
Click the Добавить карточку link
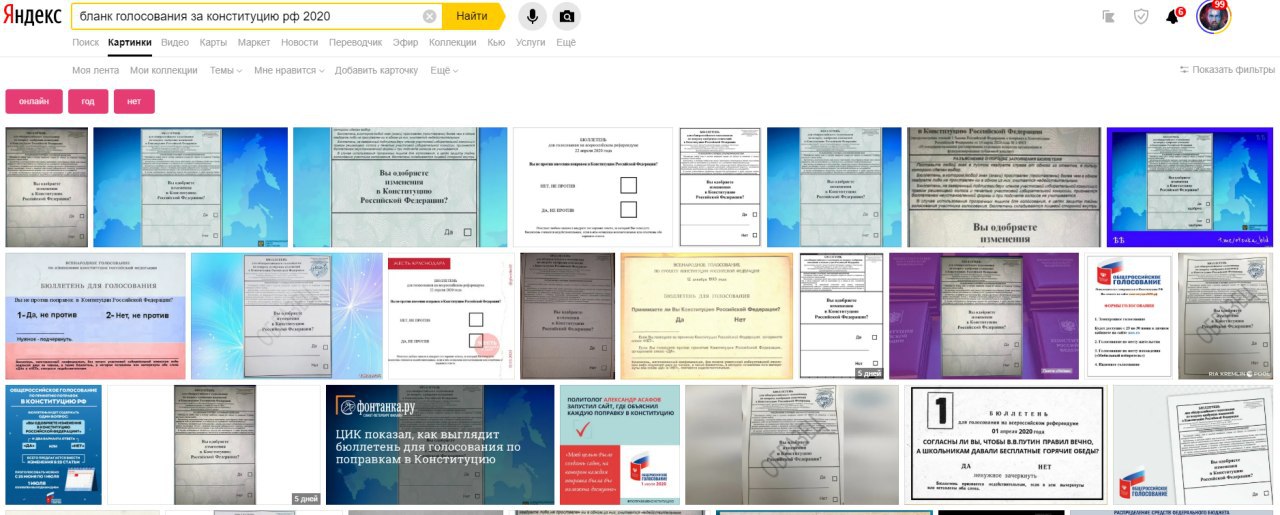click(x=376, y=70)
